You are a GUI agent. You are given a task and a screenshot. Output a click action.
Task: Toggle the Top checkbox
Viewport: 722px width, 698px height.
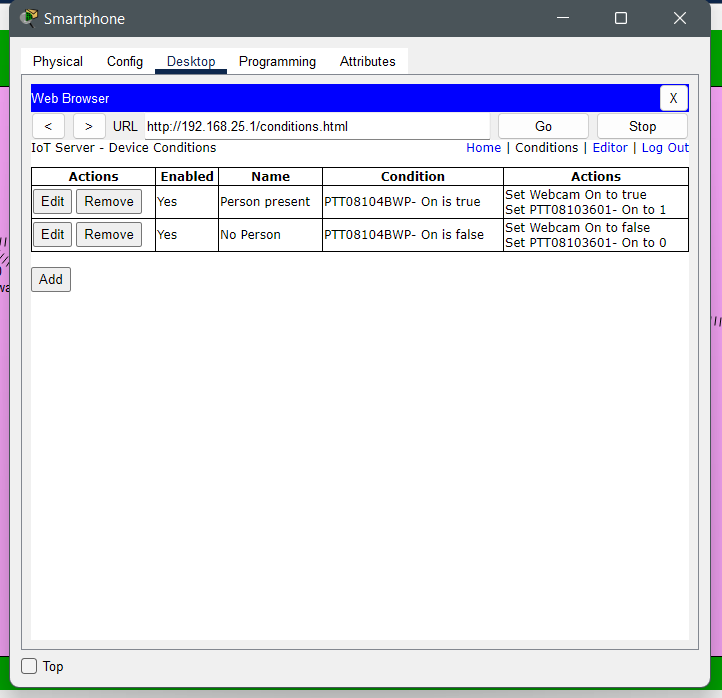29,666
